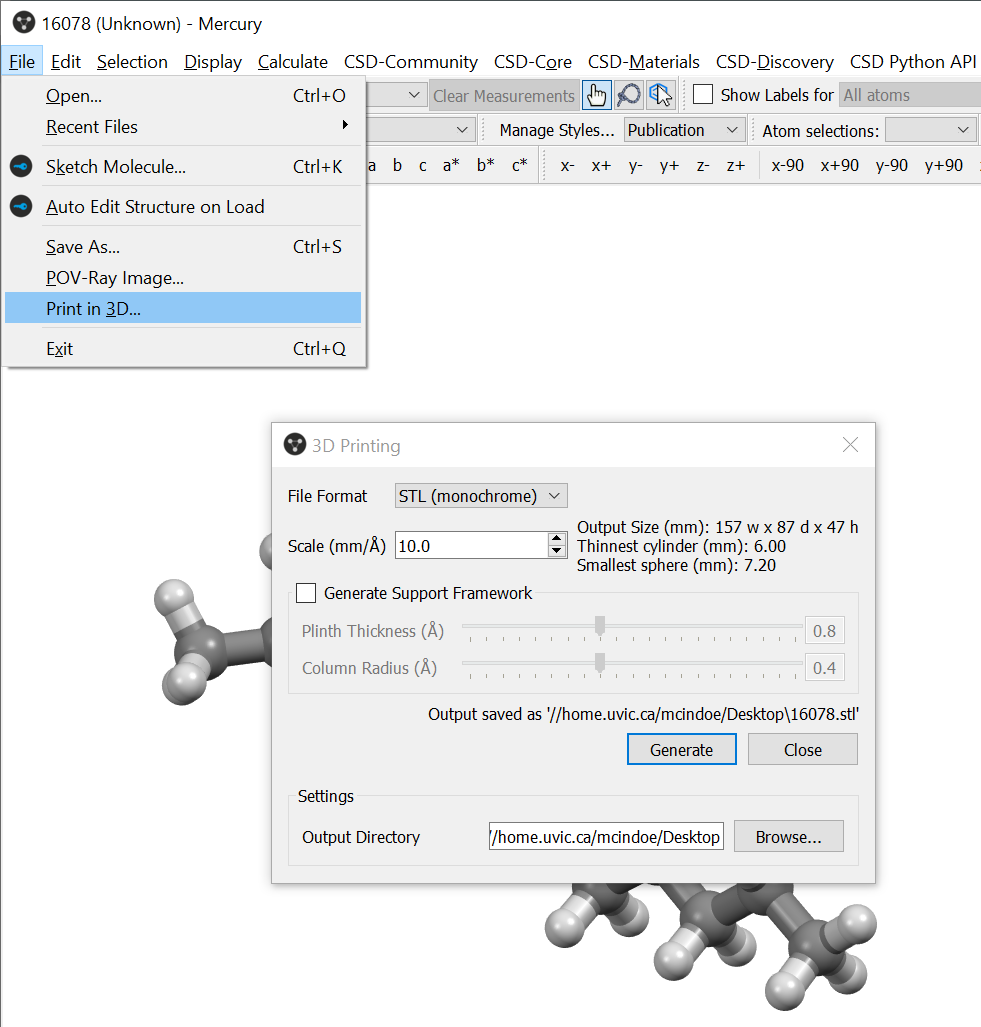
Task: Click the 3D Printing dialog logo icon
Action: [295, 445]
